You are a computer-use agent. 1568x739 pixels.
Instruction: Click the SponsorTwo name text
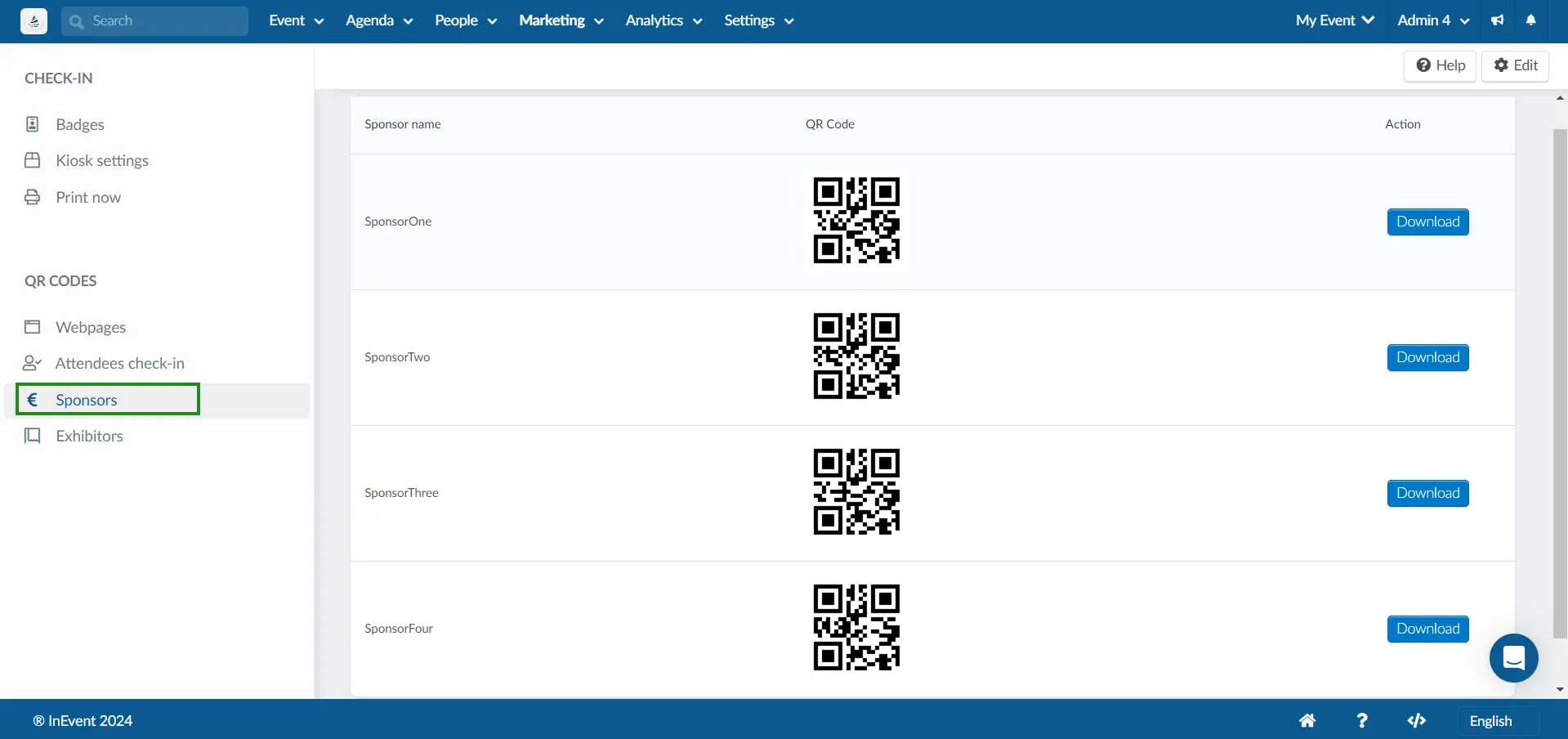pos(397,357)
